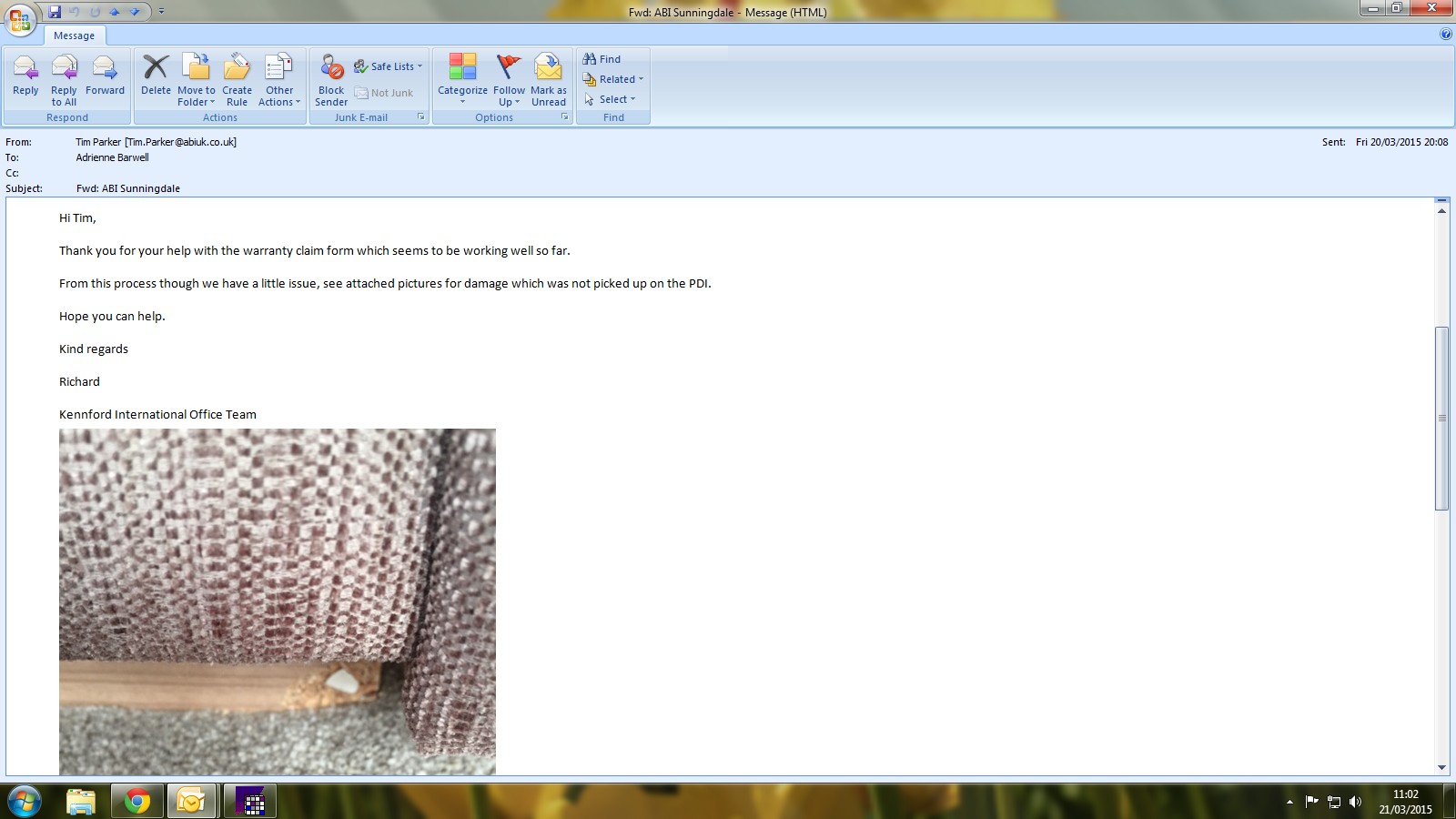Open the network status tray icon

[1334, 802]
